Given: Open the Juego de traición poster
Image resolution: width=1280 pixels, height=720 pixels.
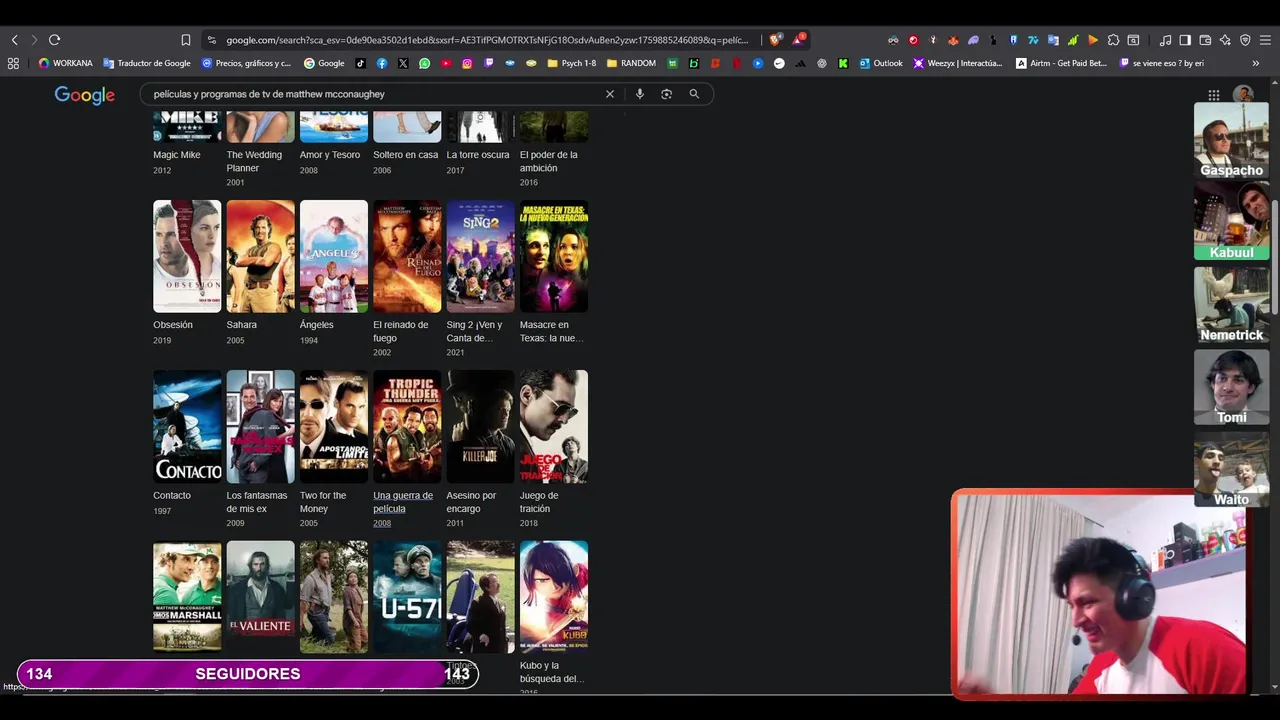Looking at the screenshot, I should pos(554,427).
